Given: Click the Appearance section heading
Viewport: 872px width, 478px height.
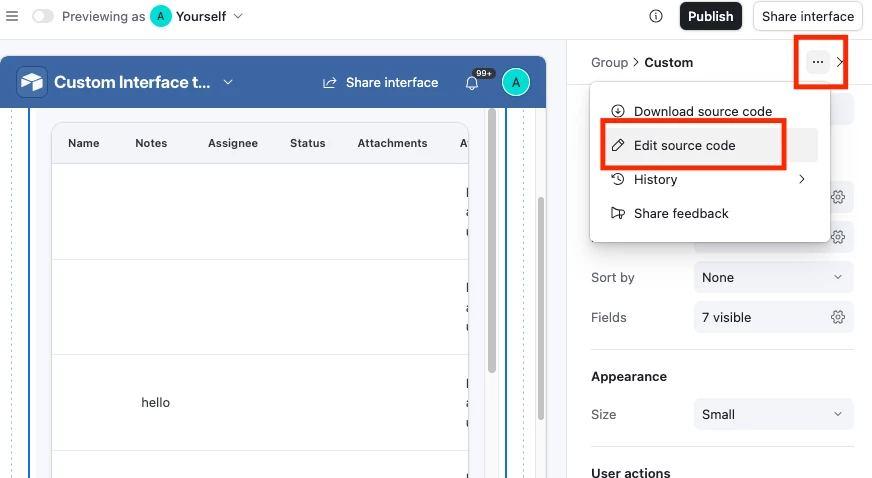Looking at the screenshot, I should (628, 376).
